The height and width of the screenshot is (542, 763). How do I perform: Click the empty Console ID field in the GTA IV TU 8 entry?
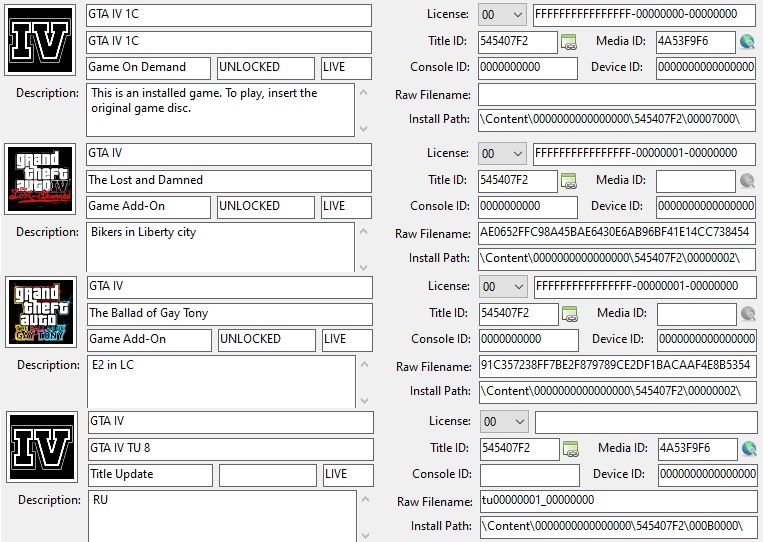pyautogui.click(x=529, y=475)
